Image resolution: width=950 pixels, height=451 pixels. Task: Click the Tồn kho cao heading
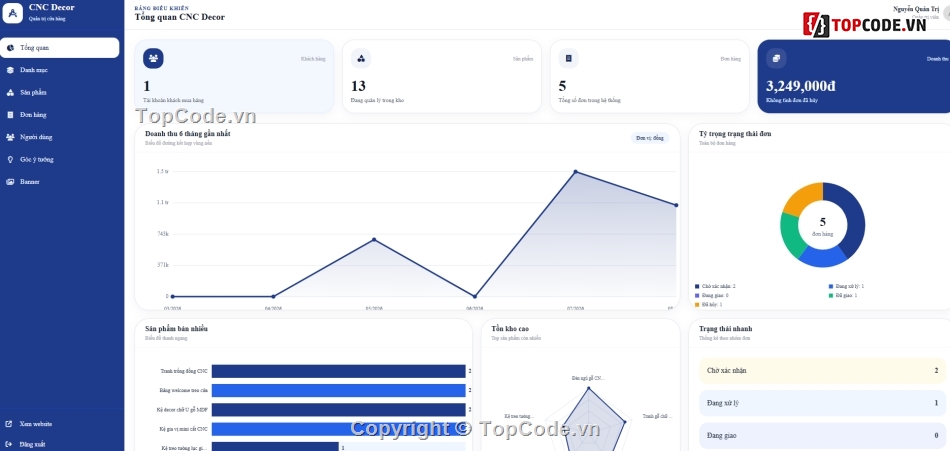pos(510,329)
